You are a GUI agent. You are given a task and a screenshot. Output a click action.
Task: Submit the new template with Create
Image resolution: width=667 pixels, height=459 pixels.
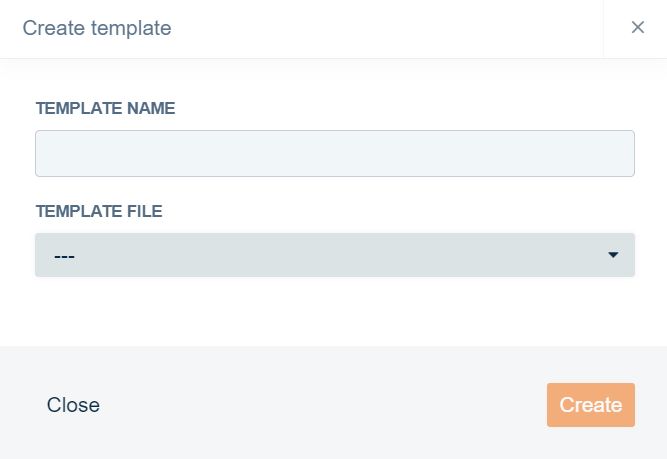tap(590, 405)
